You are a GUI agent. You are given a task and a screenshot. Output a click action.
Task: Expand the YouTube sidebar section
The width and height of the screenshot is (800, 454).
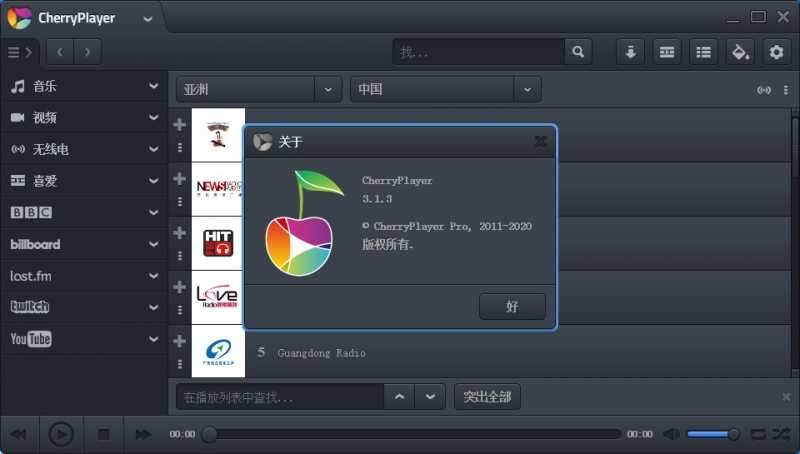click(153, 339)
